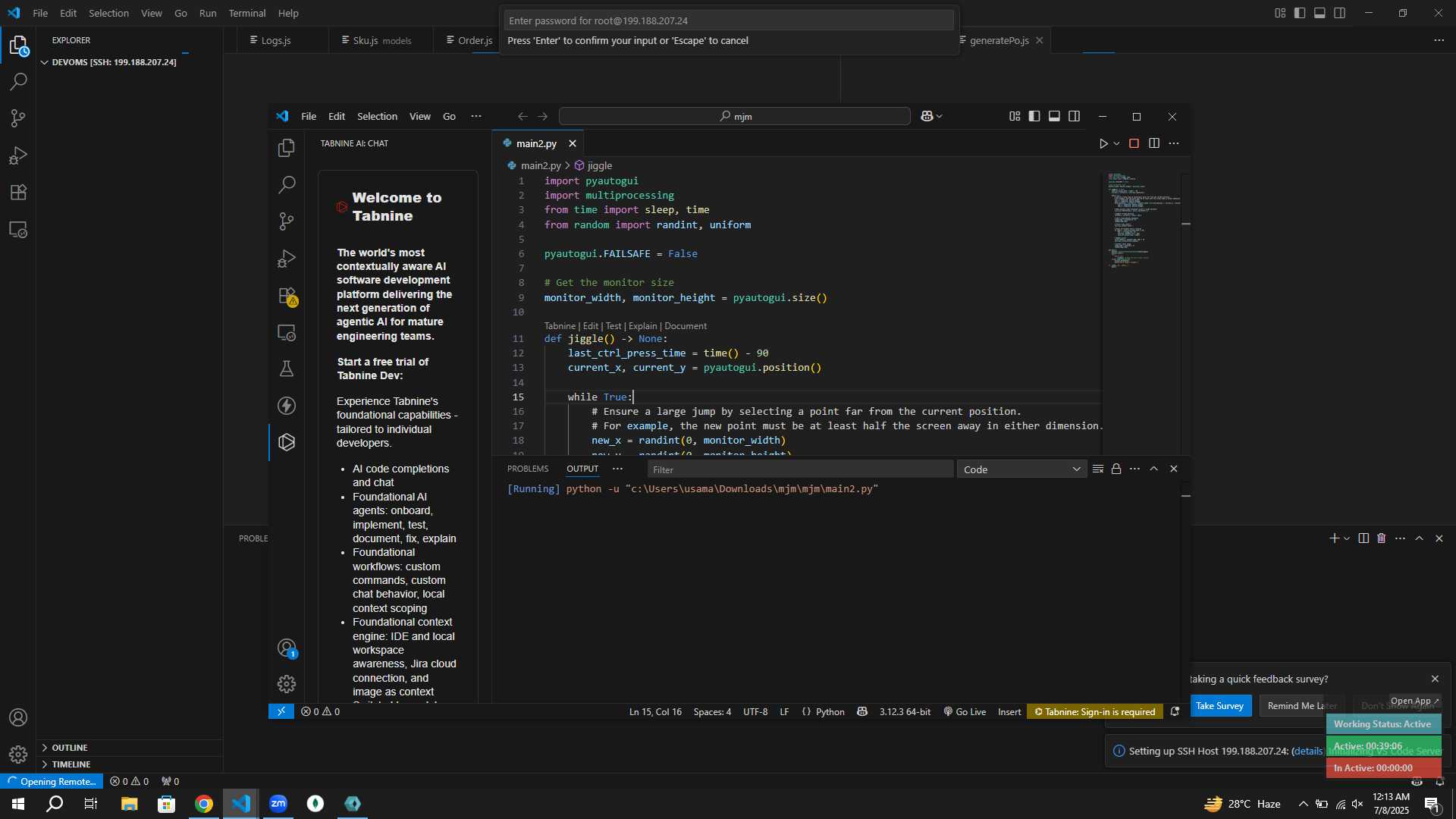Open Run and Debug in the outer window activity bar
The height and width of the screenshot is (819, 1456).
[x=18, y=155]
